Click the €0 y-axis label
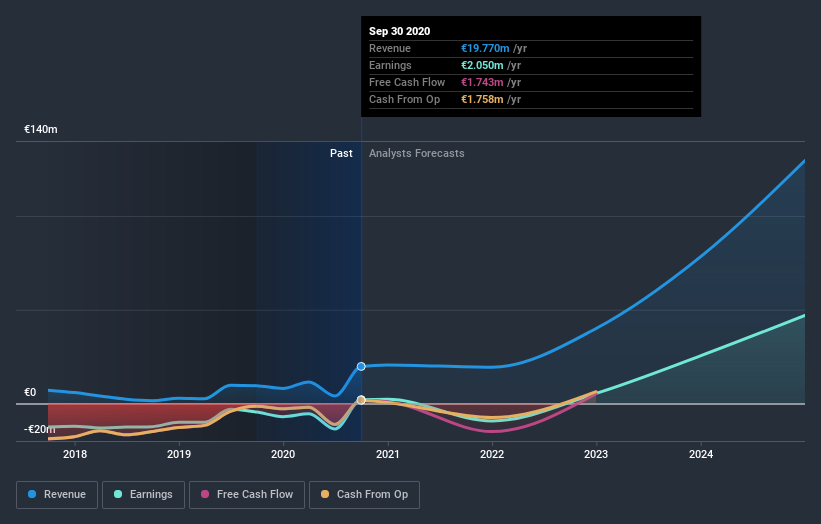This screenshot has width=821, height=524. pyautogui.click(x=30, y=393)
